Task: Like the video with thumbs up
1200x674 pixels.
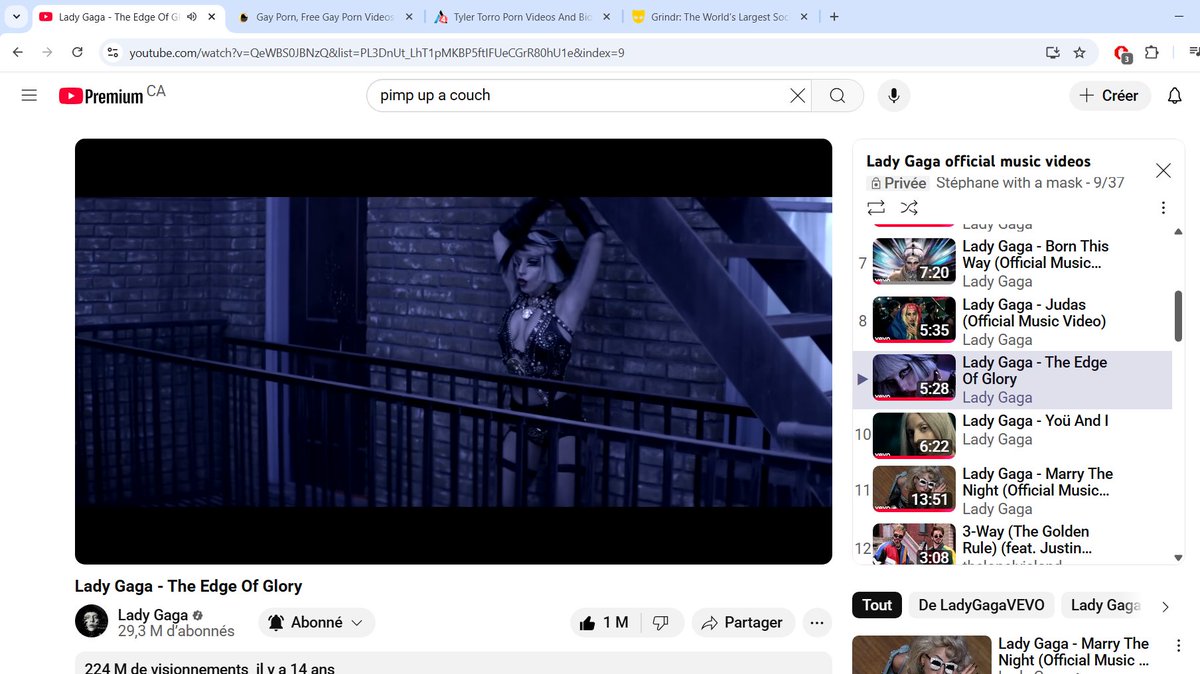Action: tap(603, 622)
